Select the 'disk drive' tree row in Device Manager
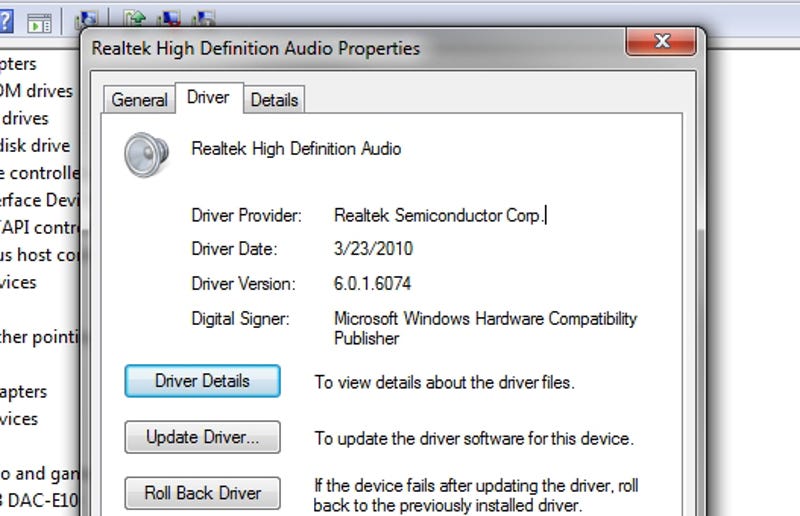Image resolution: width=800 pixels, height=516 pixels. click(35, 145)
